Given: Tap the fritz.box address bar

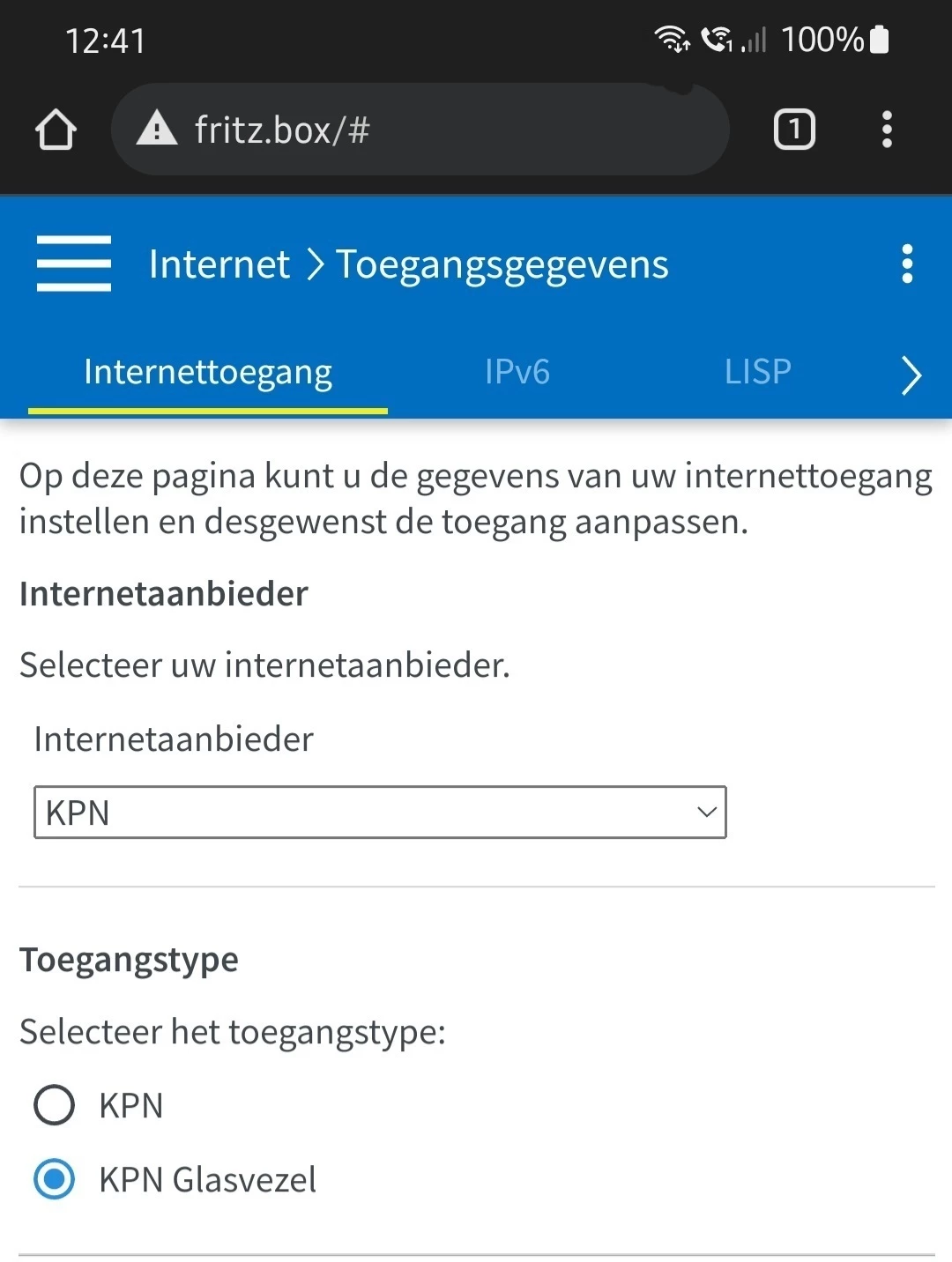Looking at the screenshot, I should point(441,130).
